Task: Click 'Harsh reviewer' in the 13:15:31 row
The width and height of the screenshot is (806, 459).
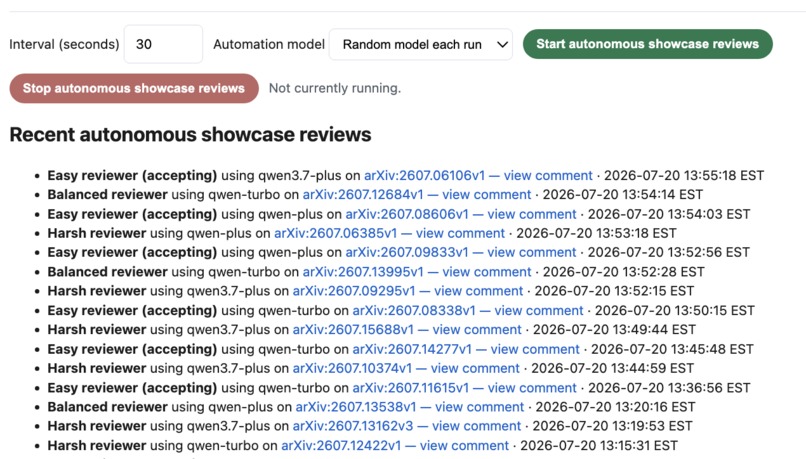Action: point(97,445)
